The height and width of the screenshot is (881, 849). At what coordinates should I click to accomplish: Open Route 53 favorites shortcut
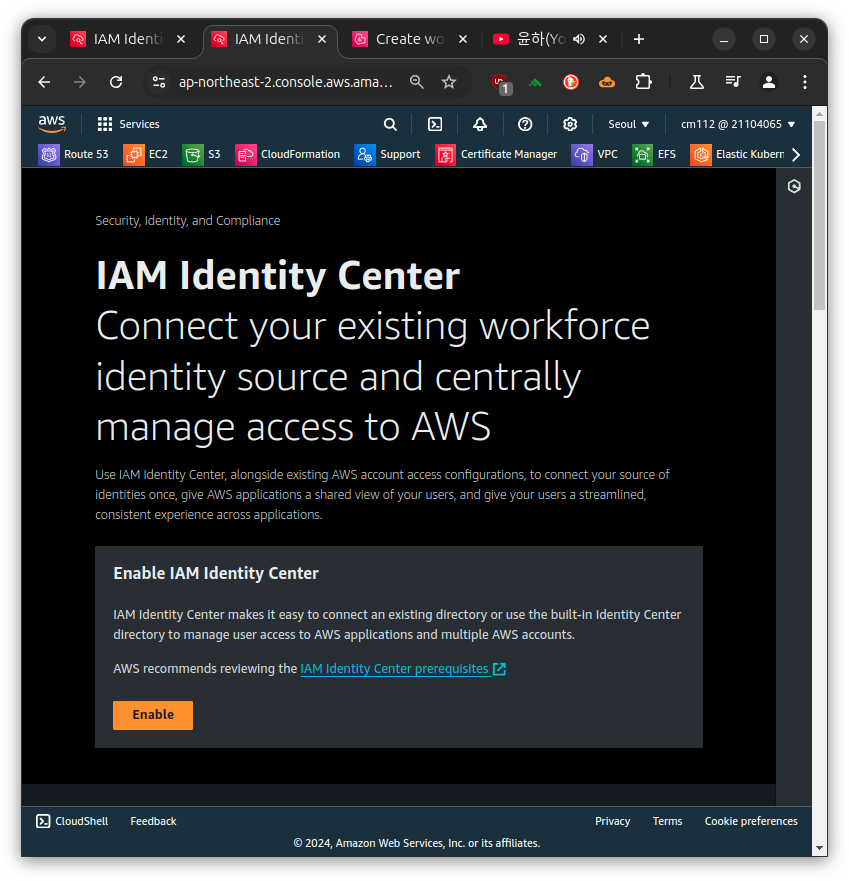(x=73, y=155)
